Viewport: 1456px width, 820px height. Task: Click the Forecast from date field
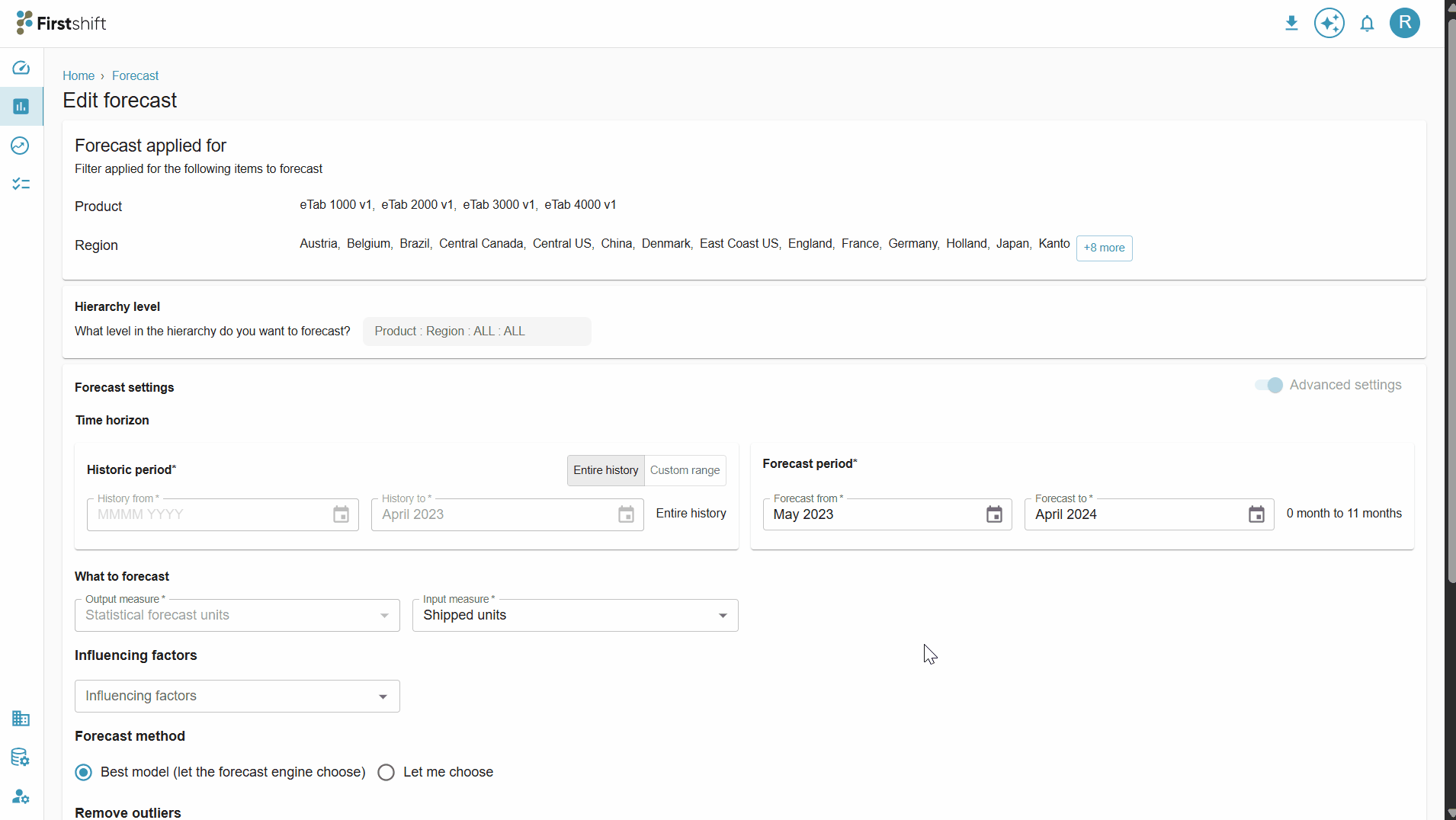tap(887, 515)
